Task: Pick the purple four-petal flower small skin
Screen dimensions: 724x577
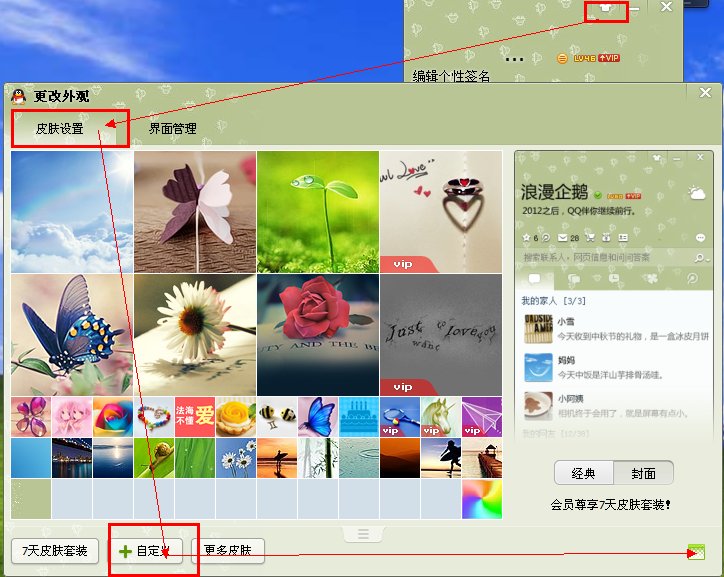Action: point(31,417)
